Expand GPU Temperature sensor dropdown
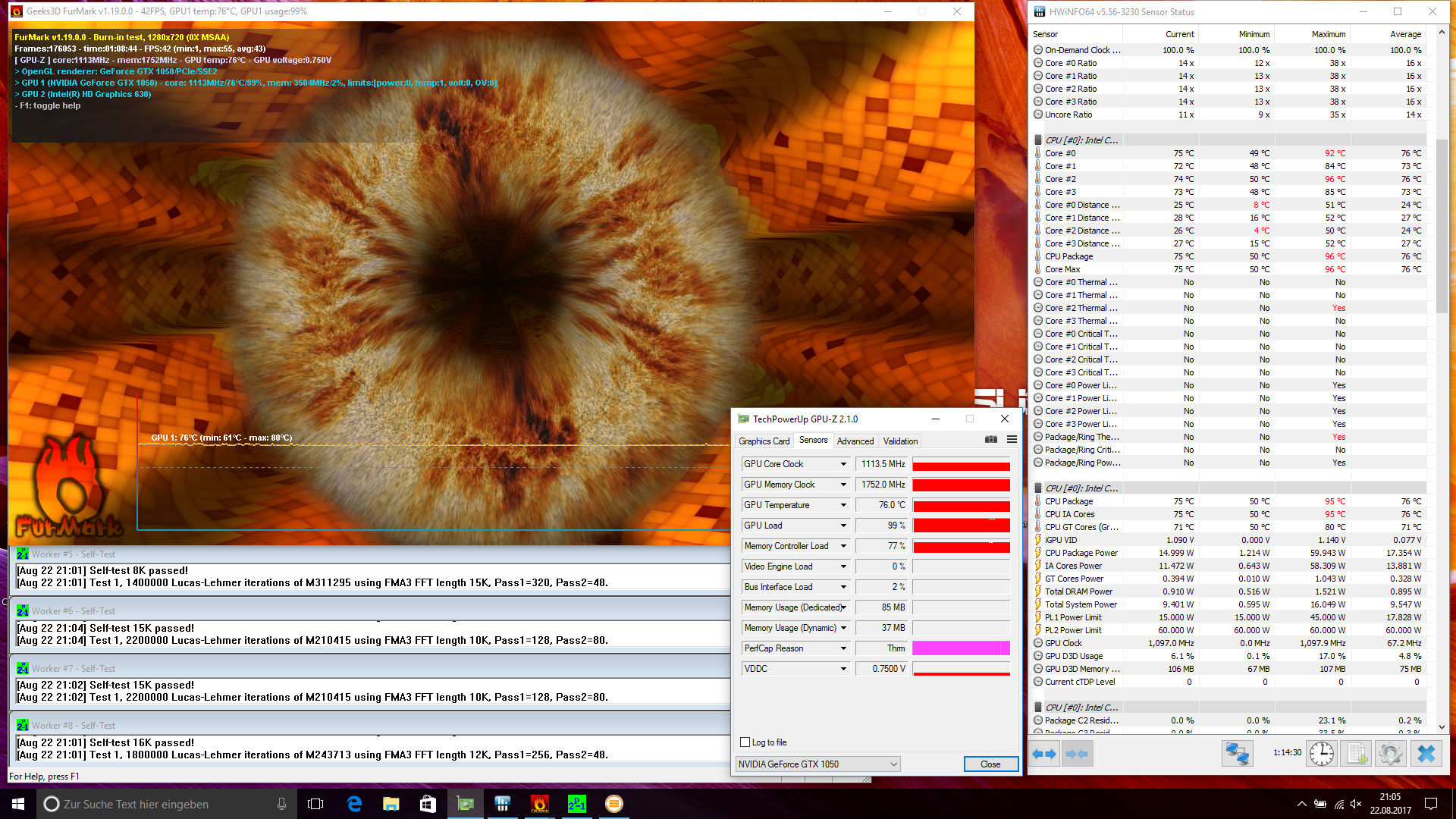The image size is (1456, 819). click(843, 505)
